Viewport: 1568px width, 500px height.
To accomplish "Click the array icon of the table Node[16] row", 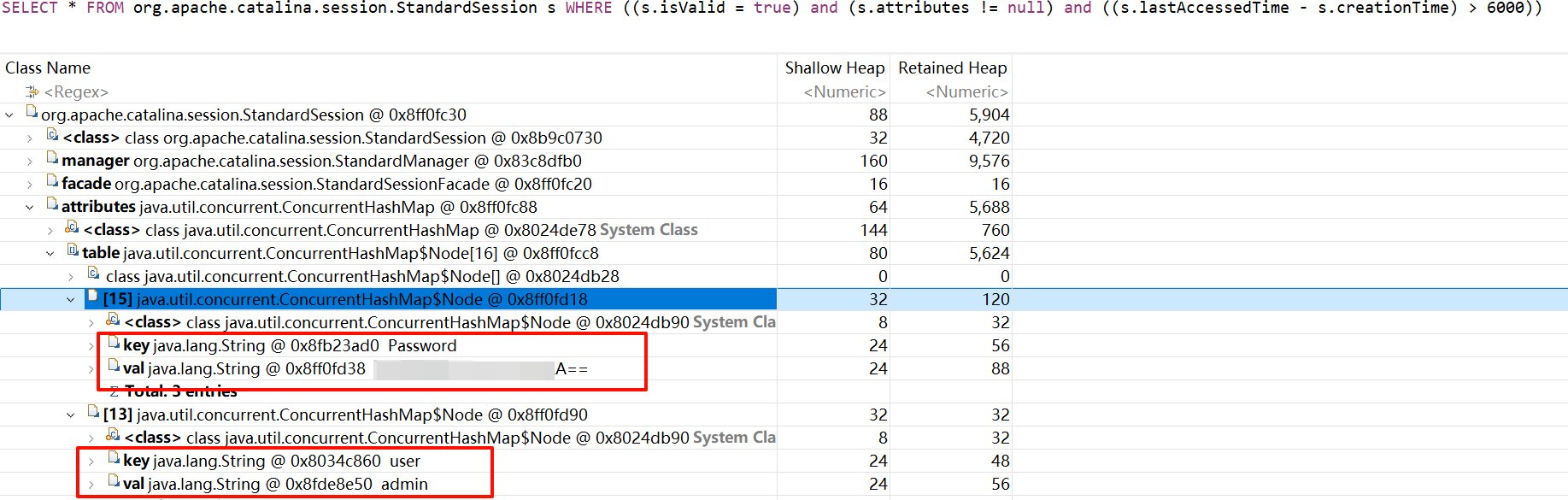I will tap(73, 251).
